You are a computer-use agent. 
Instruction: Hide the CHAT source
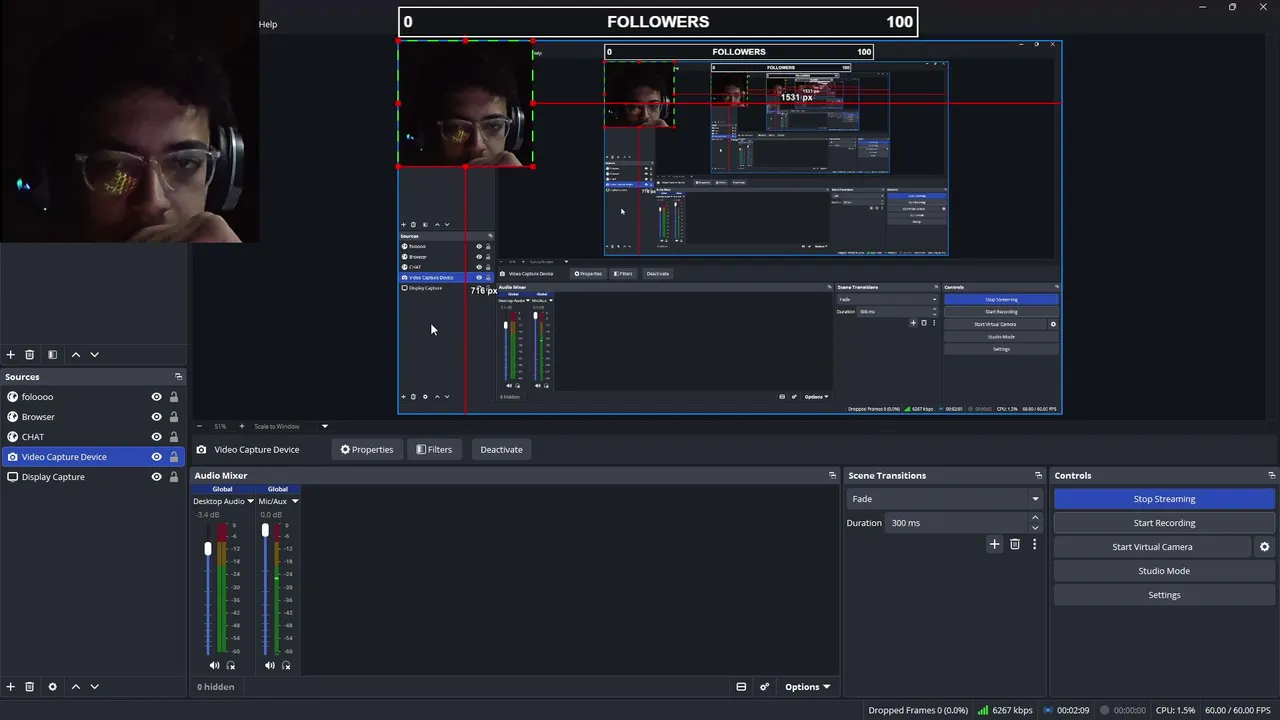156,437
